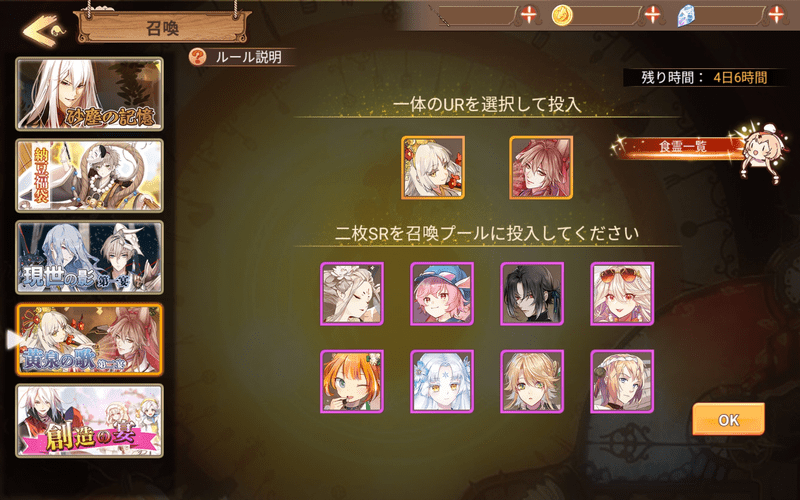800x500 pixels.
Task: Choose the white-haired snowflake SR portrait
Action: [442, 382]
